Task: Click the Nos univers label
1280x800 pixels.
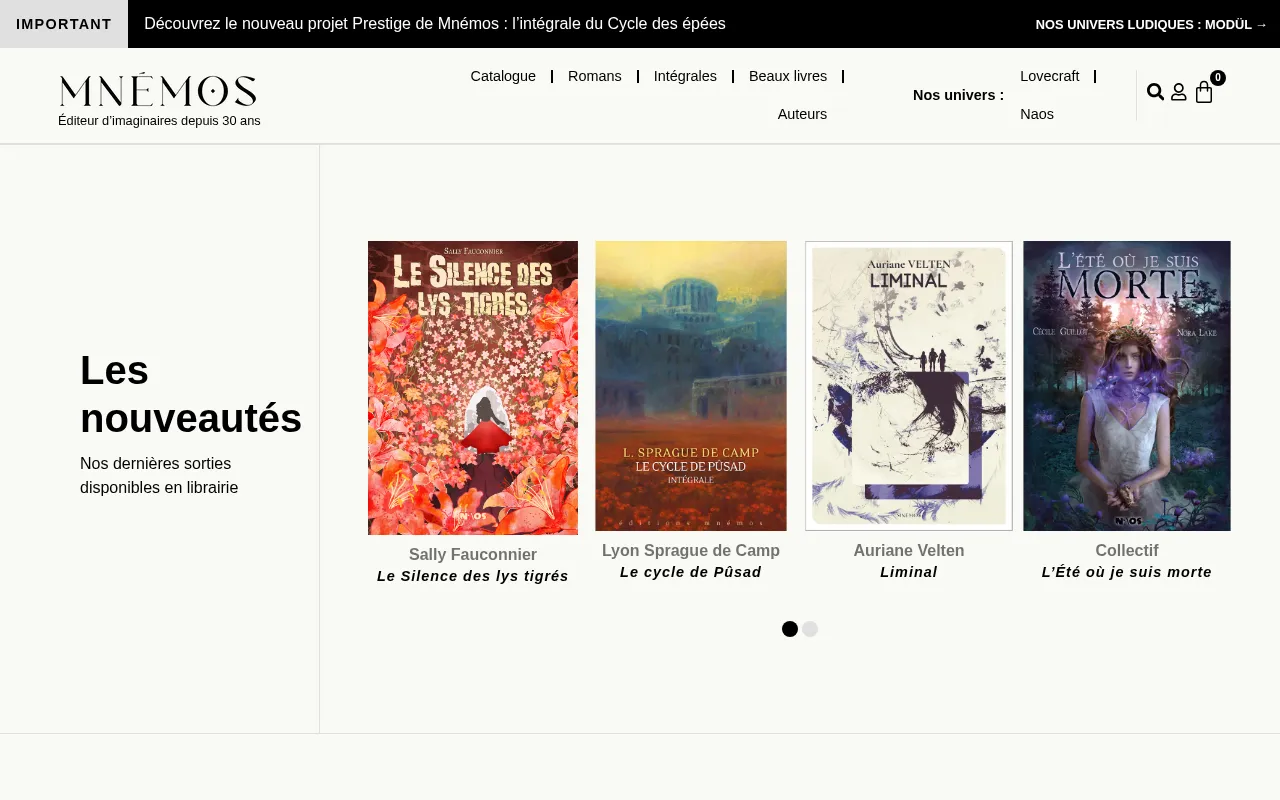Action: (958, 95)
